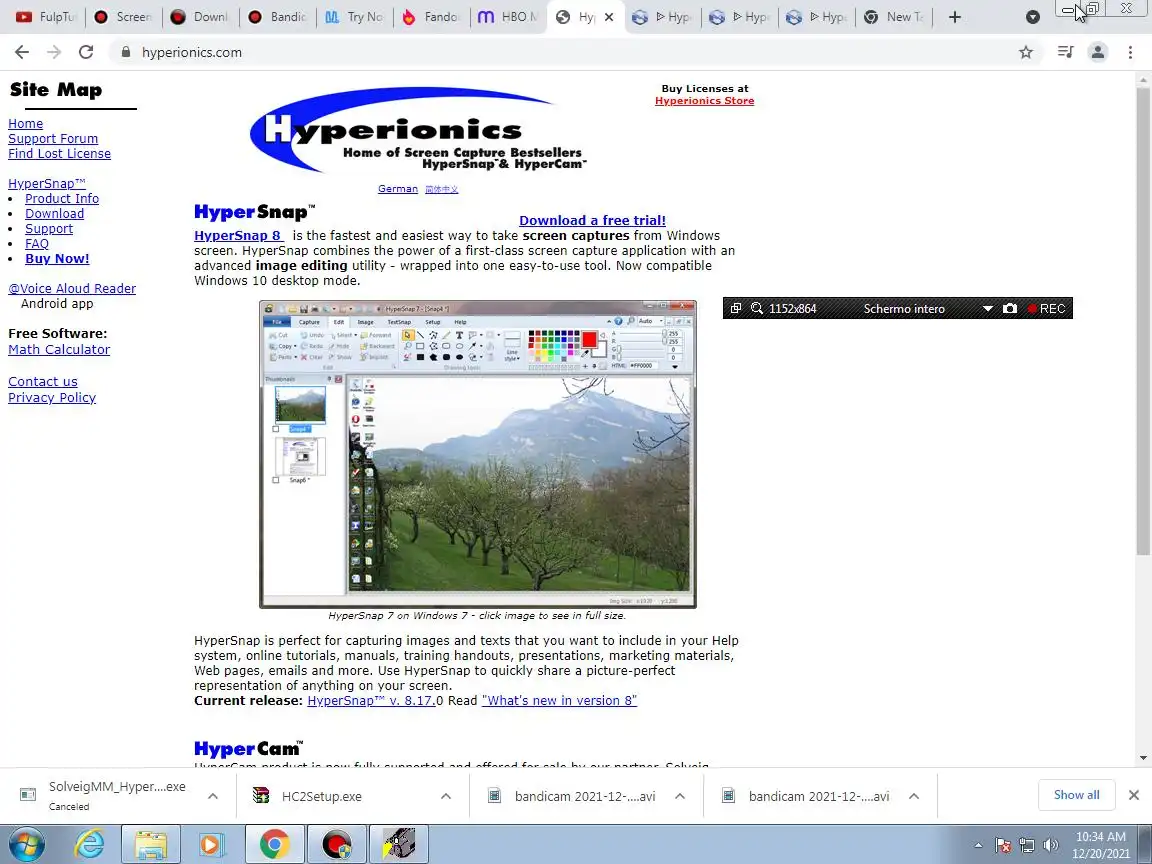Click Download a free trial link
Screen dimensions: 1152x864
click(x=592, y=220)
